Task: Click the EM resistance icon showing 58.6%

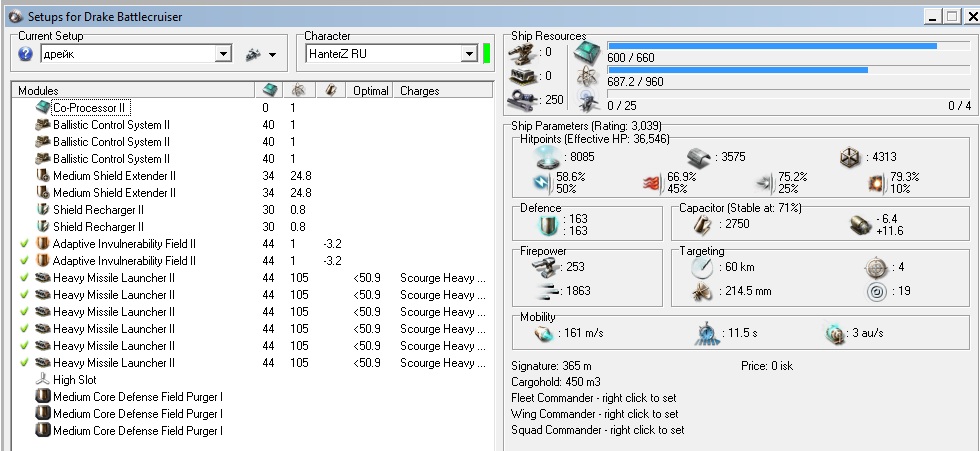Action: pos(542,183)
